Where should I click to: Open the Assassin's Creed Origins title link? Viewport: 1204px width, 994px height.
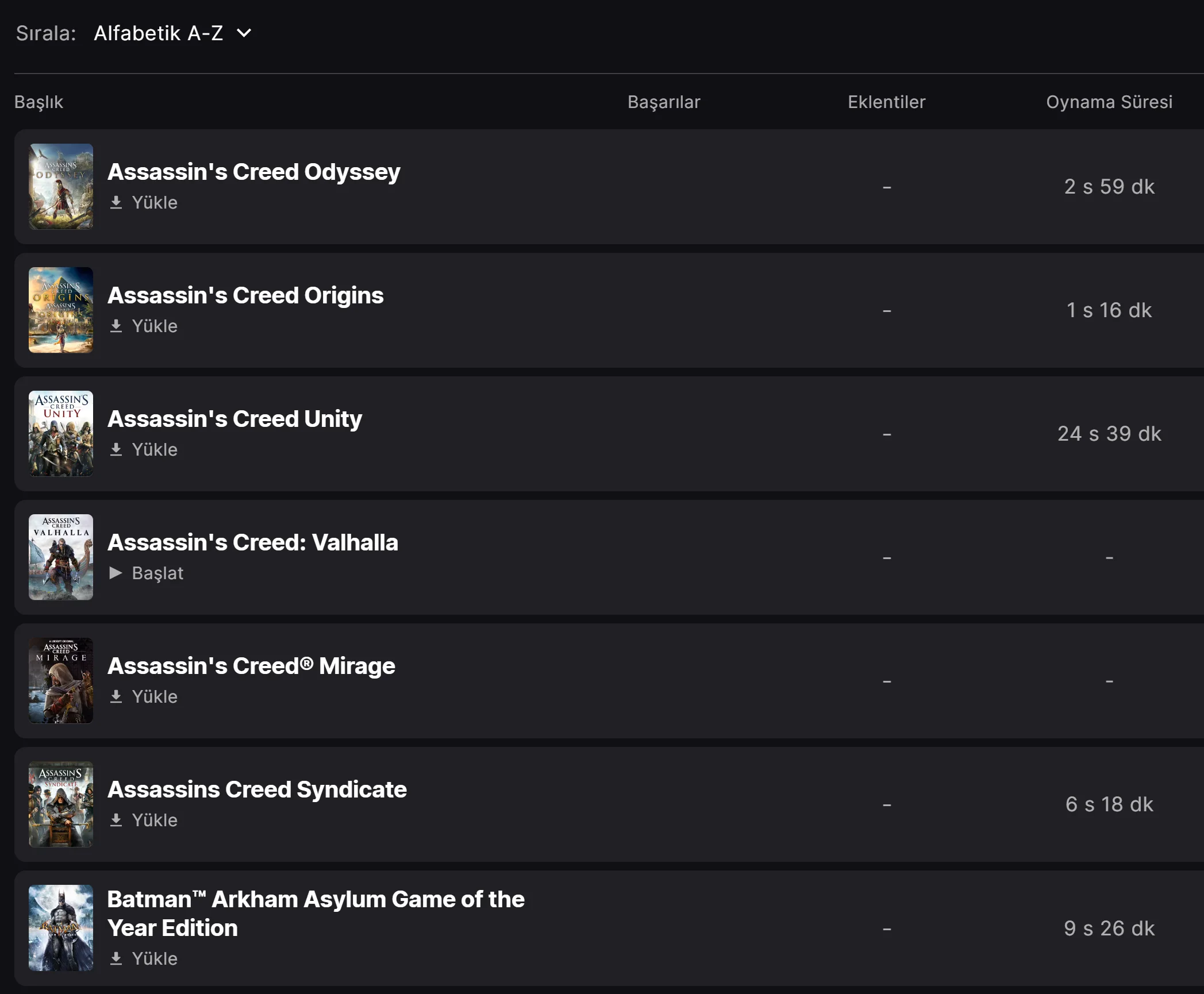click(245, 295)
